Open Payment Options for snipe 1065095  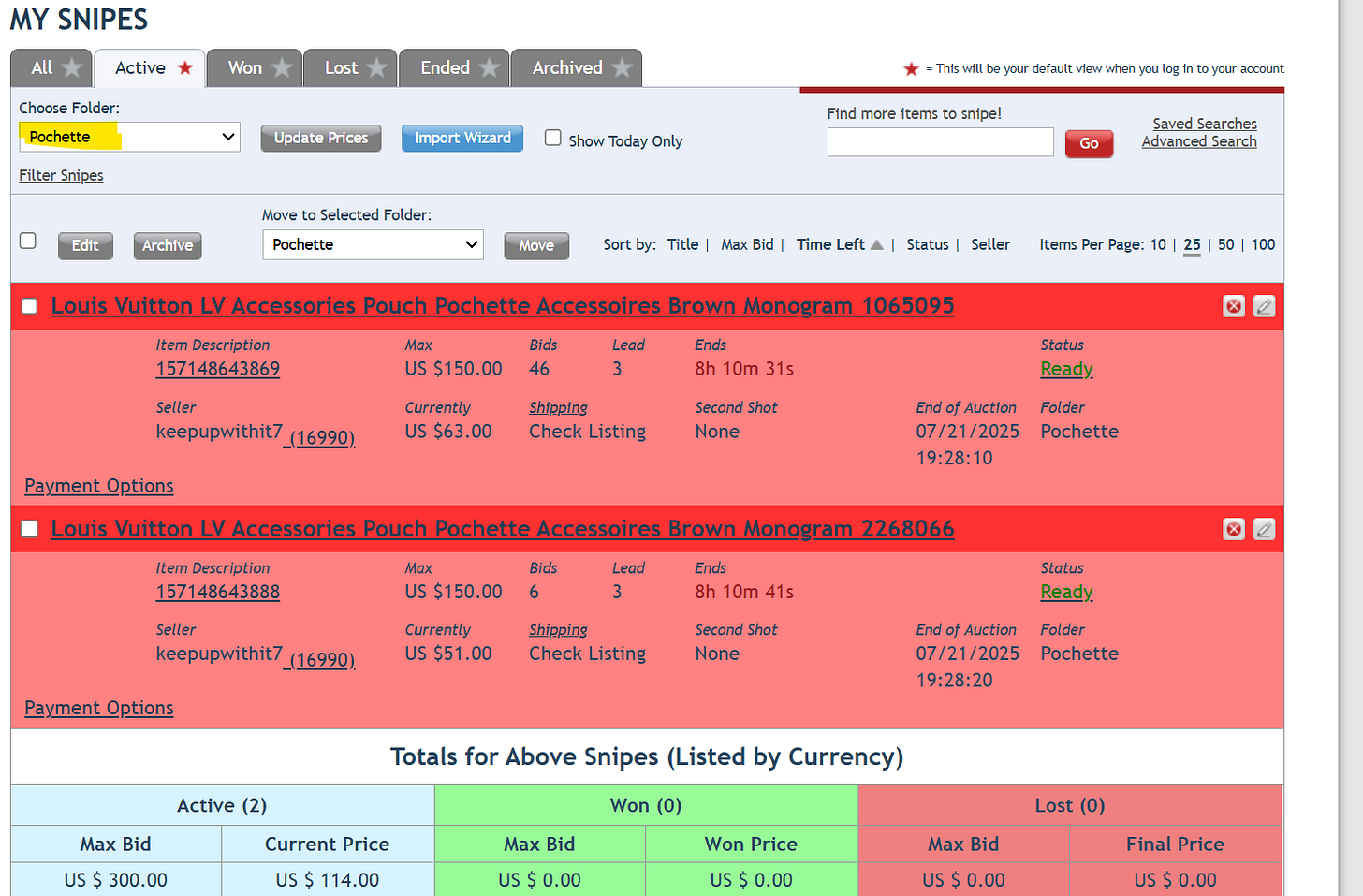point(99,486)
